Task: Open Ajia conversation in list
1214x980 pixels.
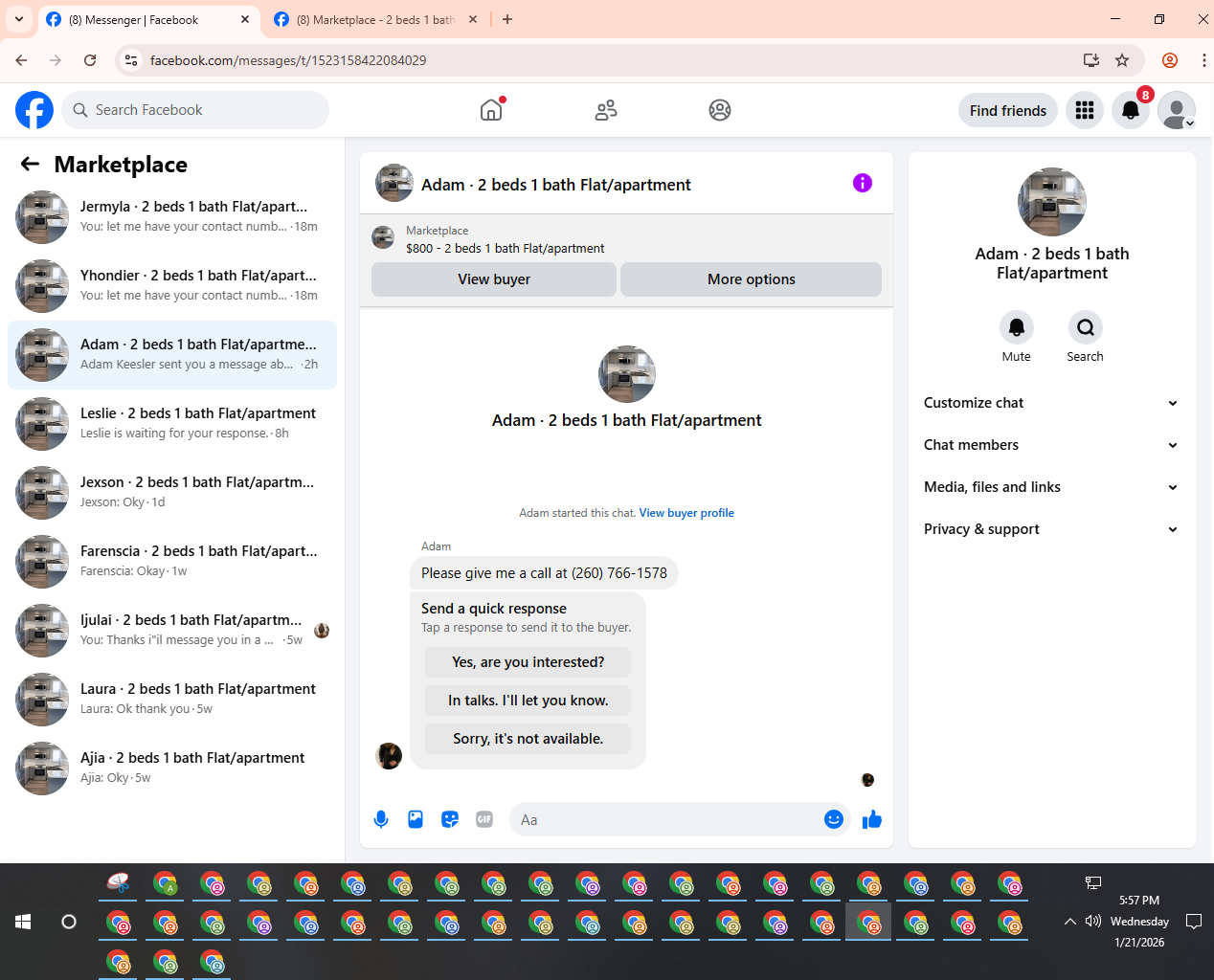Action: (172, 768)
